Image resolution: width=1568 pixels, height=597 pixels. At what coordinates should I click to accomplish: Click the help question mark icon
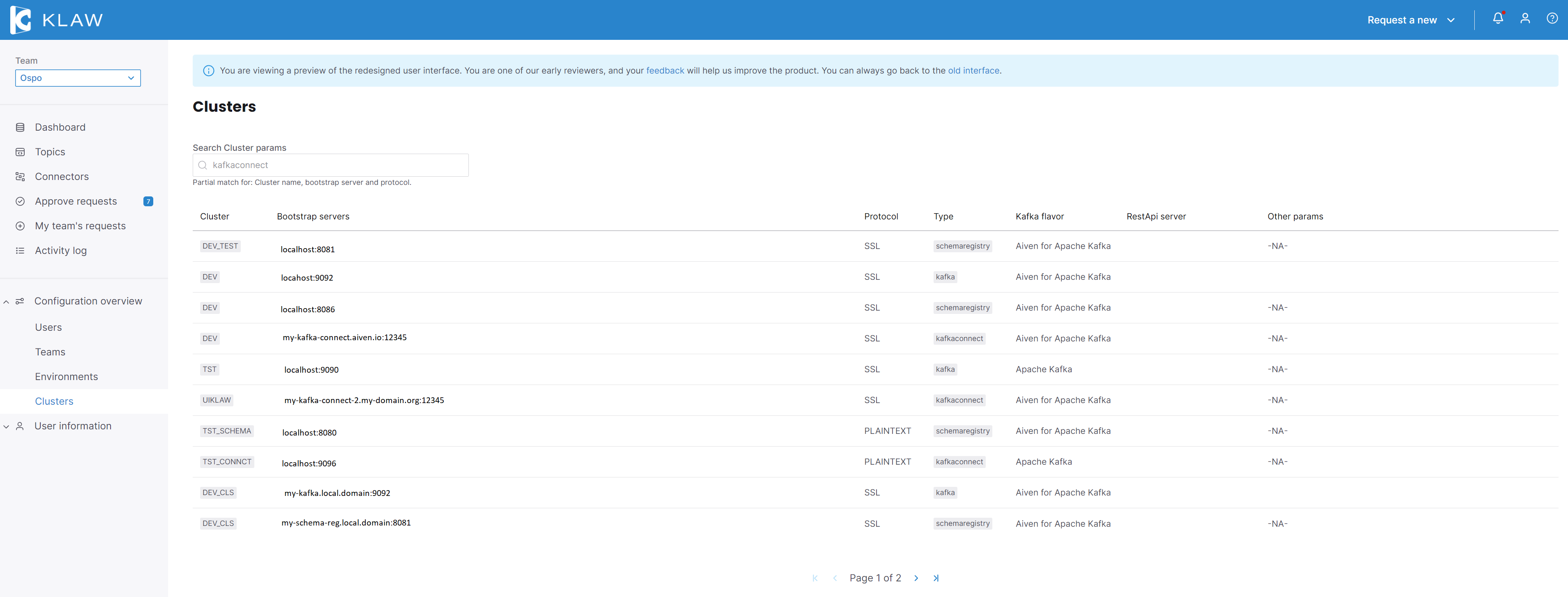pos(1552,18)
